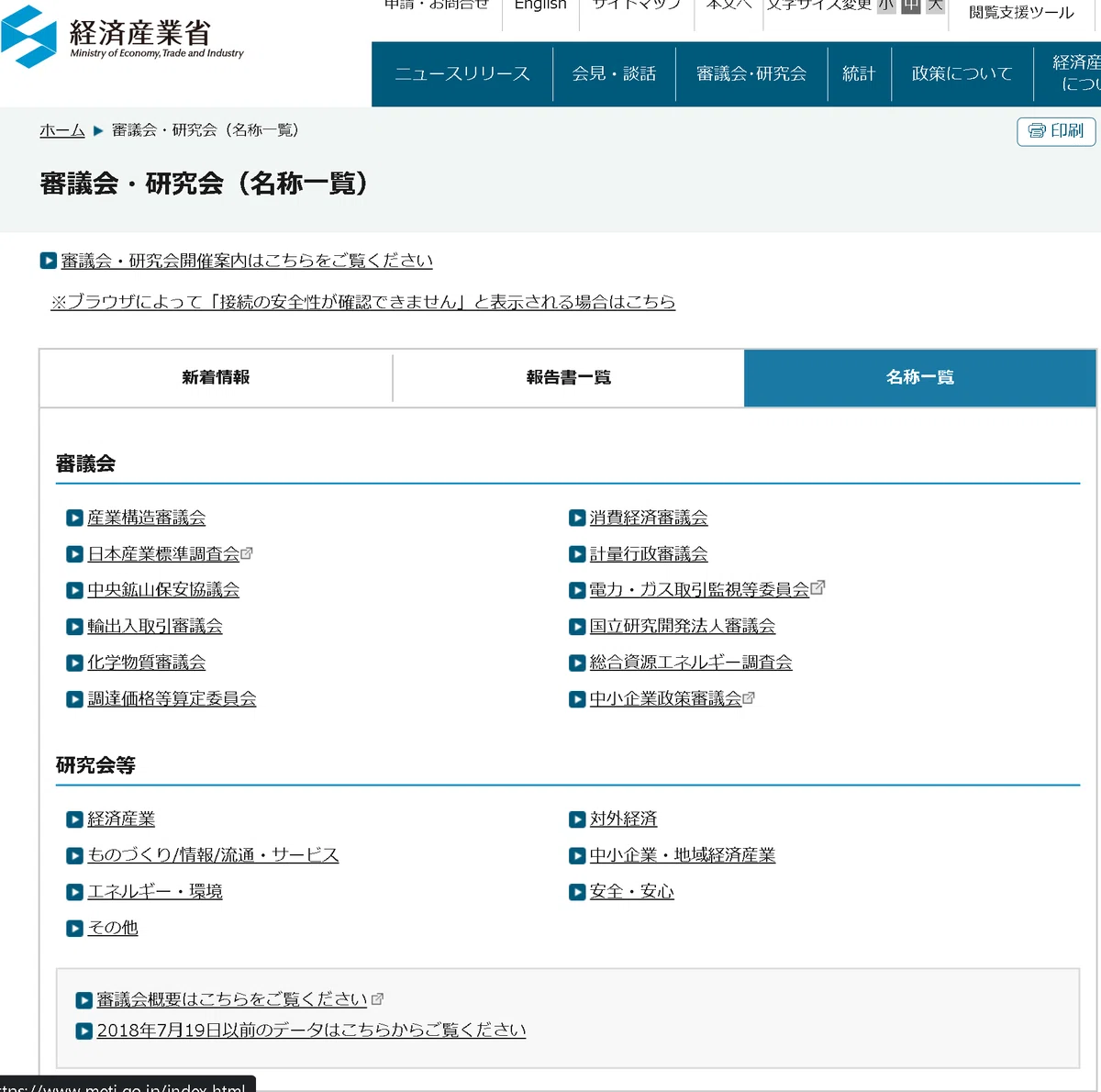Set text size to 中
The width and height of the screenshot is (1101, 1092).
coord(911,6)
